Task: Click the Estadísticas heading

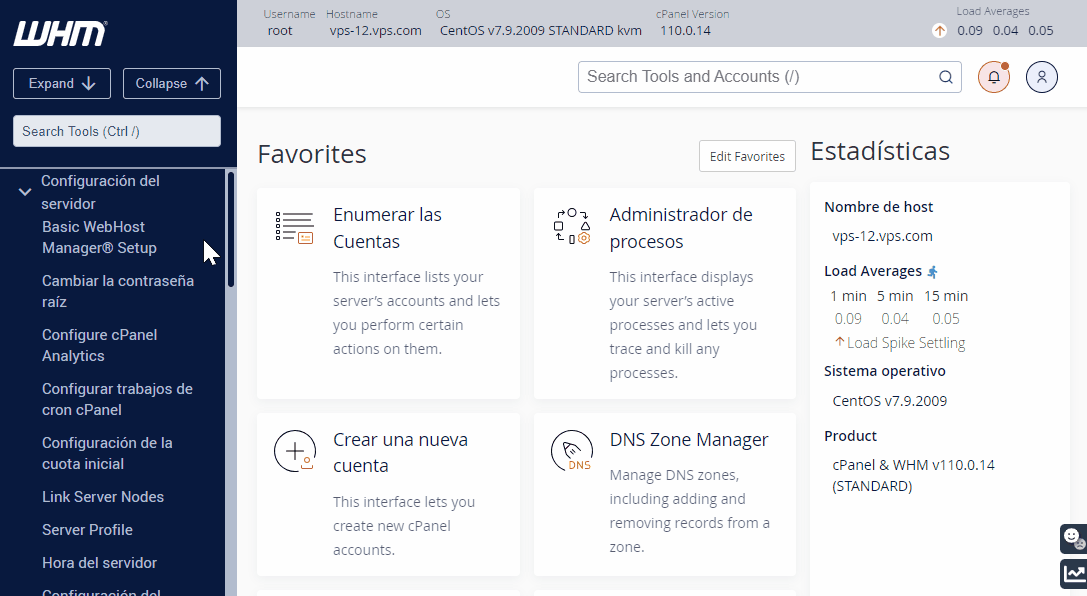Action: click(880, 151)
